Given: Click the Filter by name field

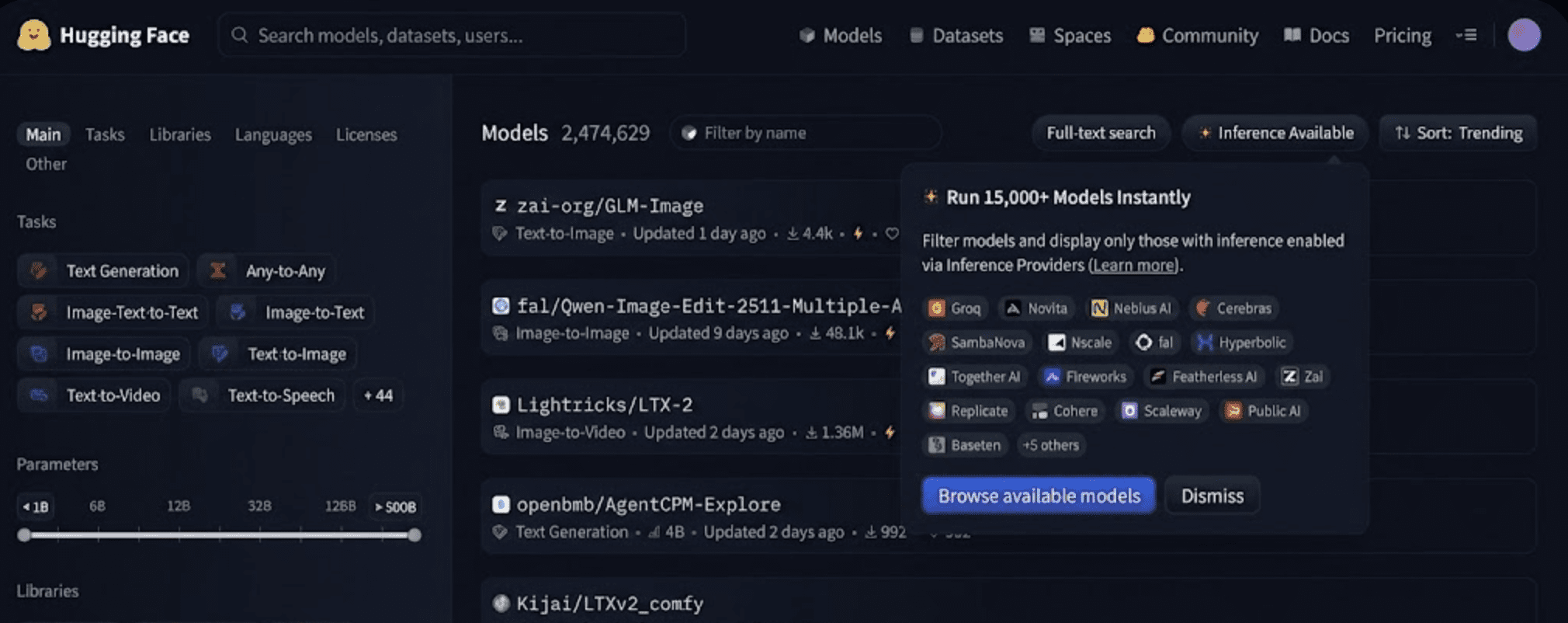Looking at the screenshot, I should 807,134.
